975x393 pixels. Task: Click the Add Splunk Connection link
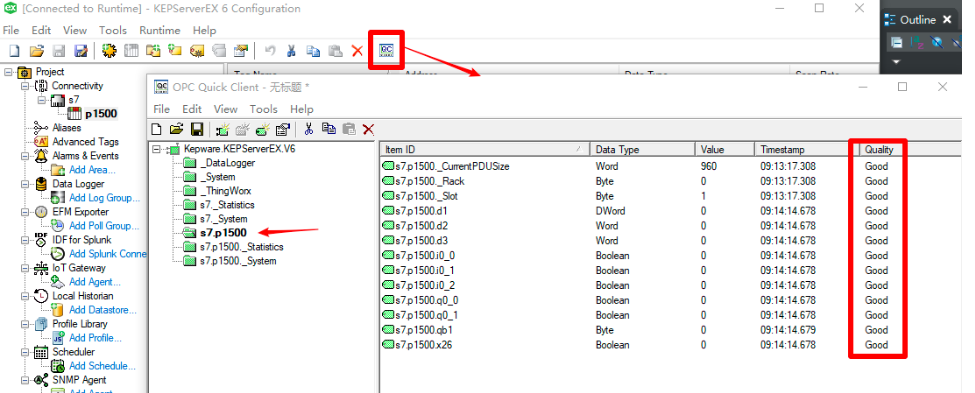pyautogui.click(x=108, y=254)
